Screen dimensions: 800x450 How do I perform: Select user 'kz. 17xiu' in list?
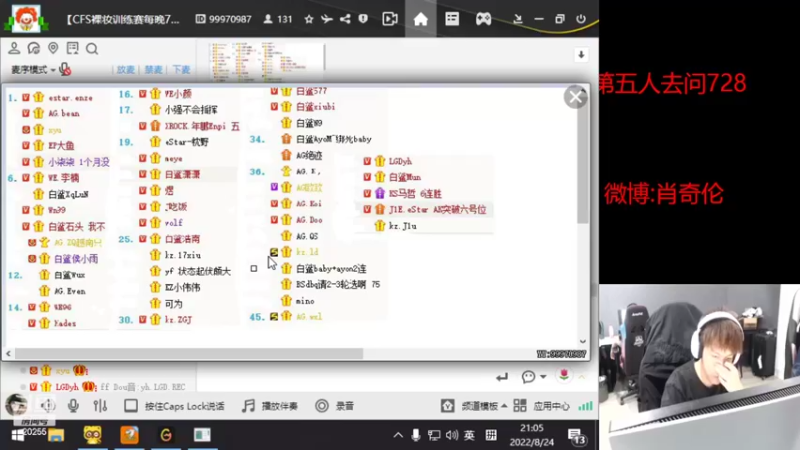coord(183,255)
